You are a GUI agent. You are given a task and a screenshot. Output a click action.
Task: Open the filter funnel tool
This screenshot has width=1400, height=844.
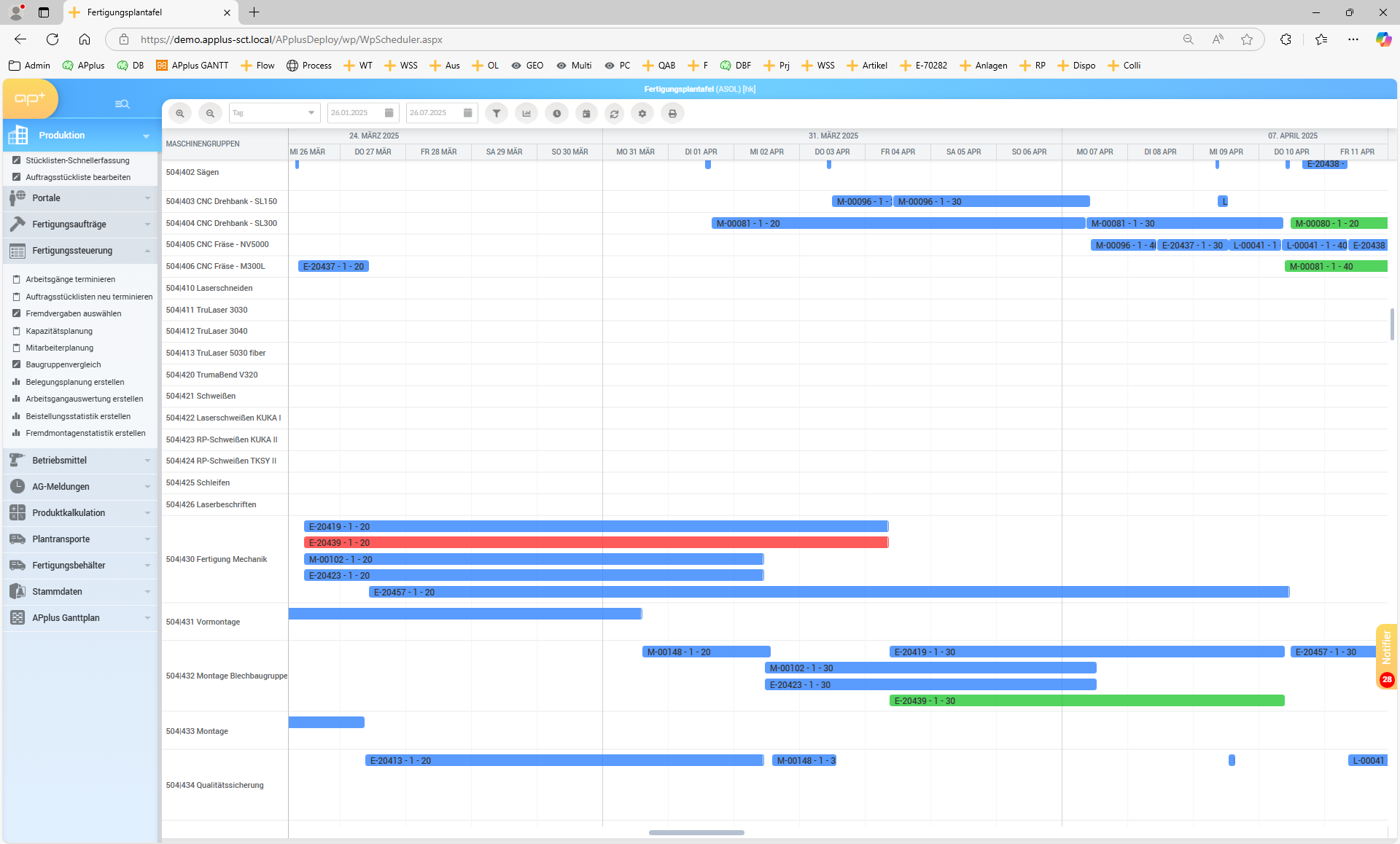tap(497, 114)
